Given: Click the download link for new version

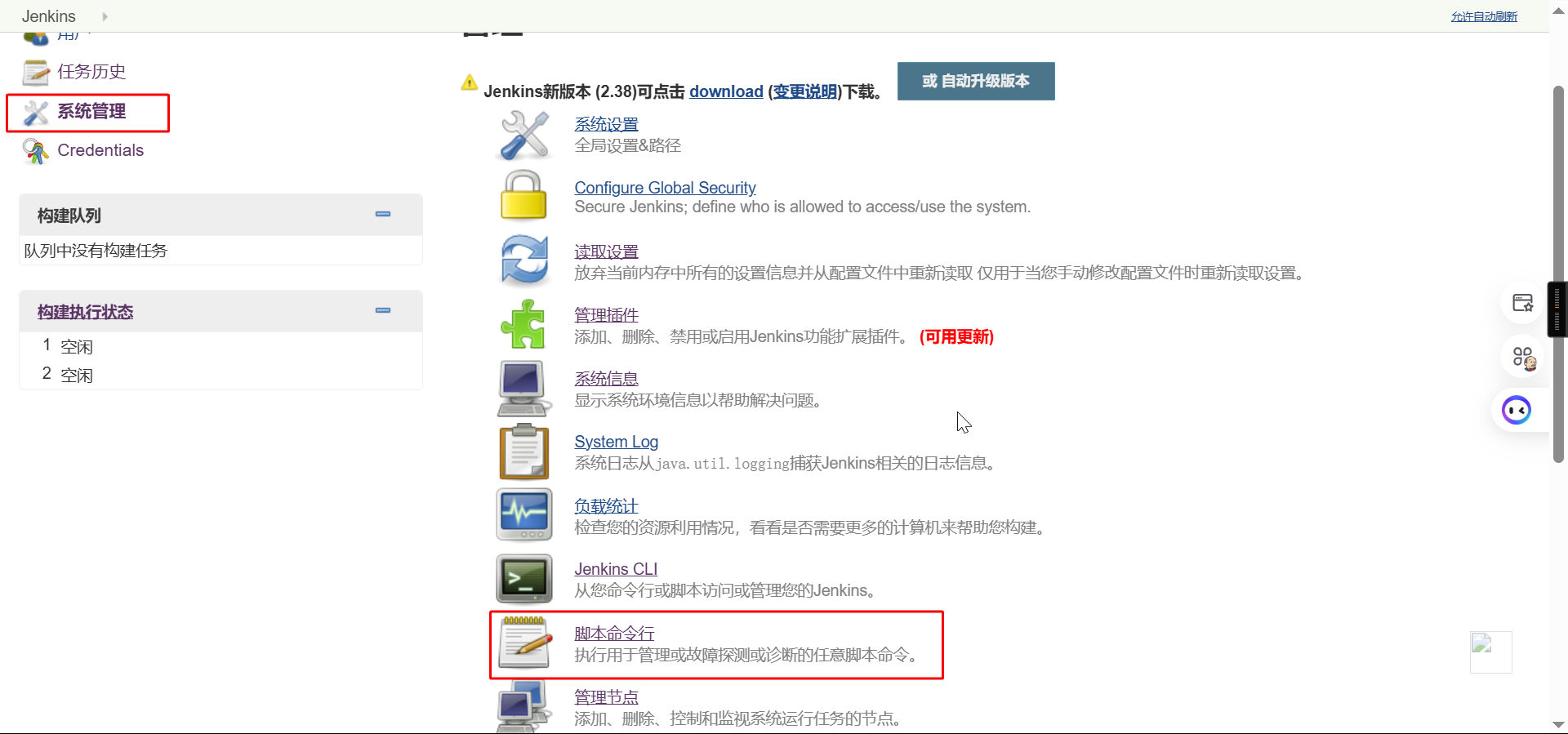Looking at the screenshot, I should click(x=725, y=91).
